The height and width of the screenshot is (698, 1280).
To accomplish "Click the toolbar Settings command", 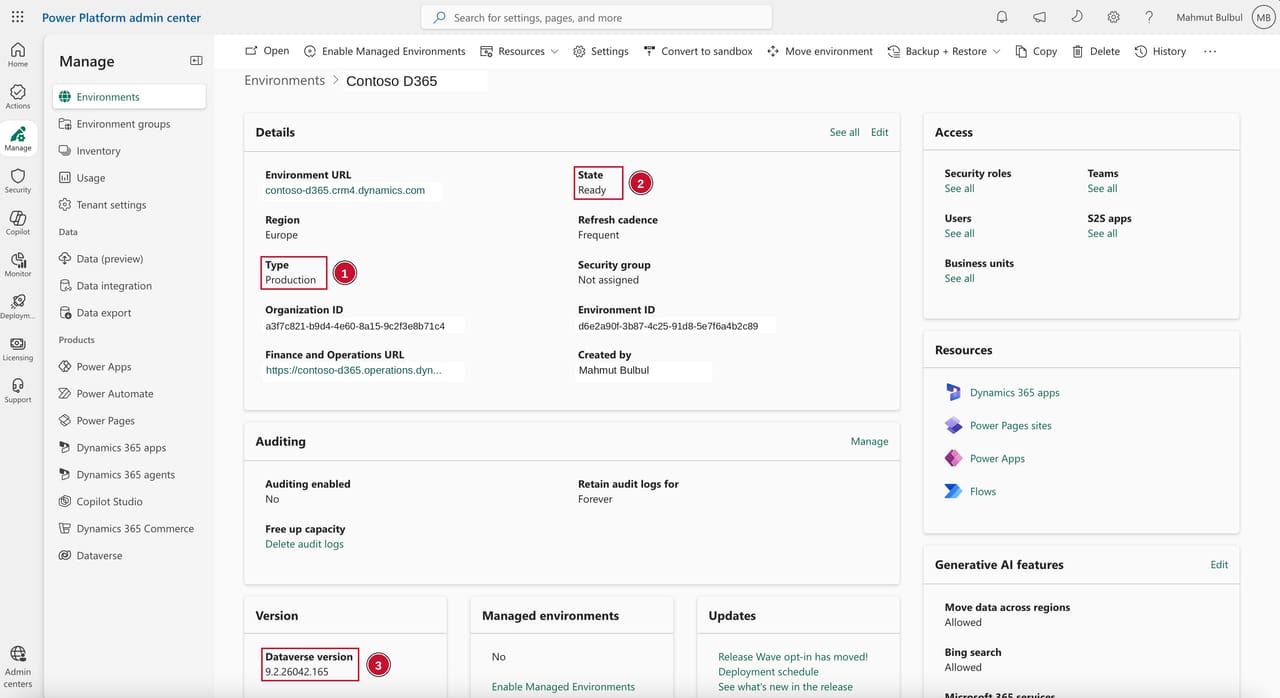I will click(600, 51).
